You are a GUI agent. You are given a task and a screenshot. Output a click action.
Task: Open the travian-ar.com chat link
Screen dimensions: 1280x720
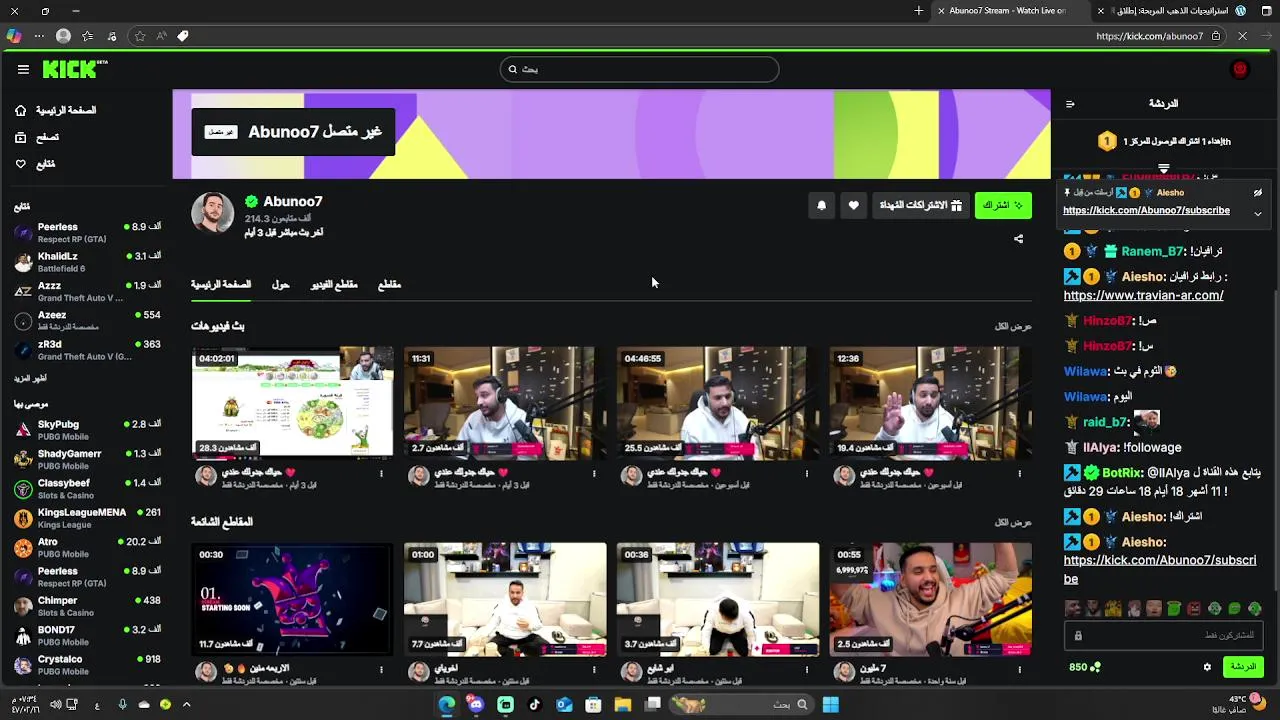[x=1143, y=296]
